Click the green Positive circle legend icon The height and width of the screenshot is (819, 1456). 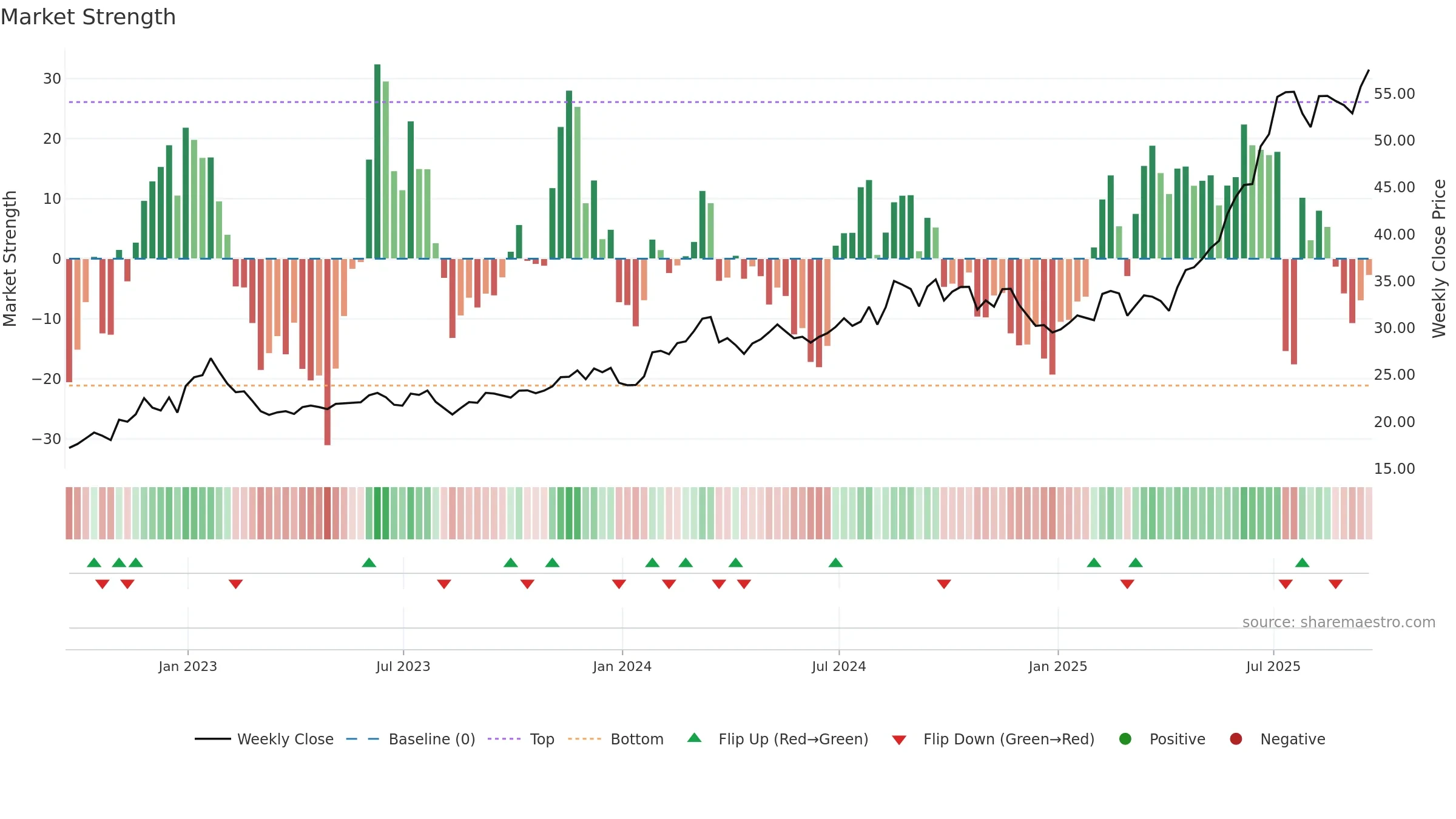tap(1125, 739)
